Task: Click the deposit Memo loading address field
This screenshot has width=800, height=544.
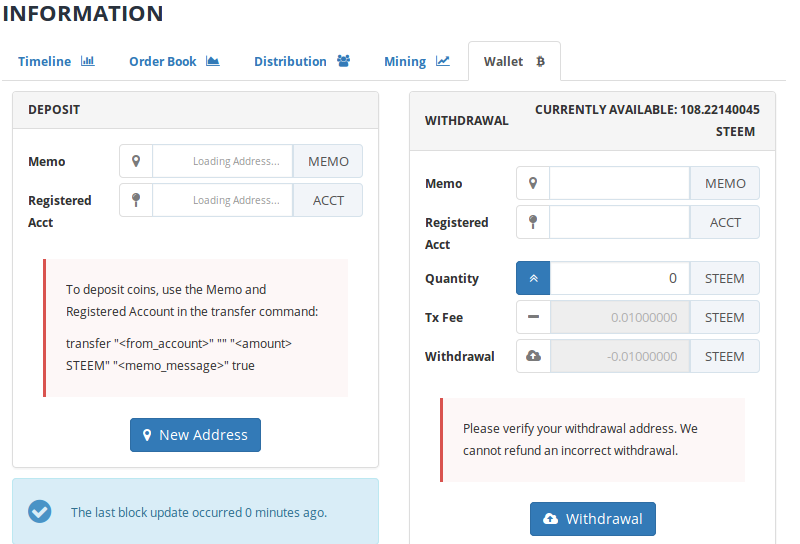Action: pyautogui.click(x=222, y=161)
